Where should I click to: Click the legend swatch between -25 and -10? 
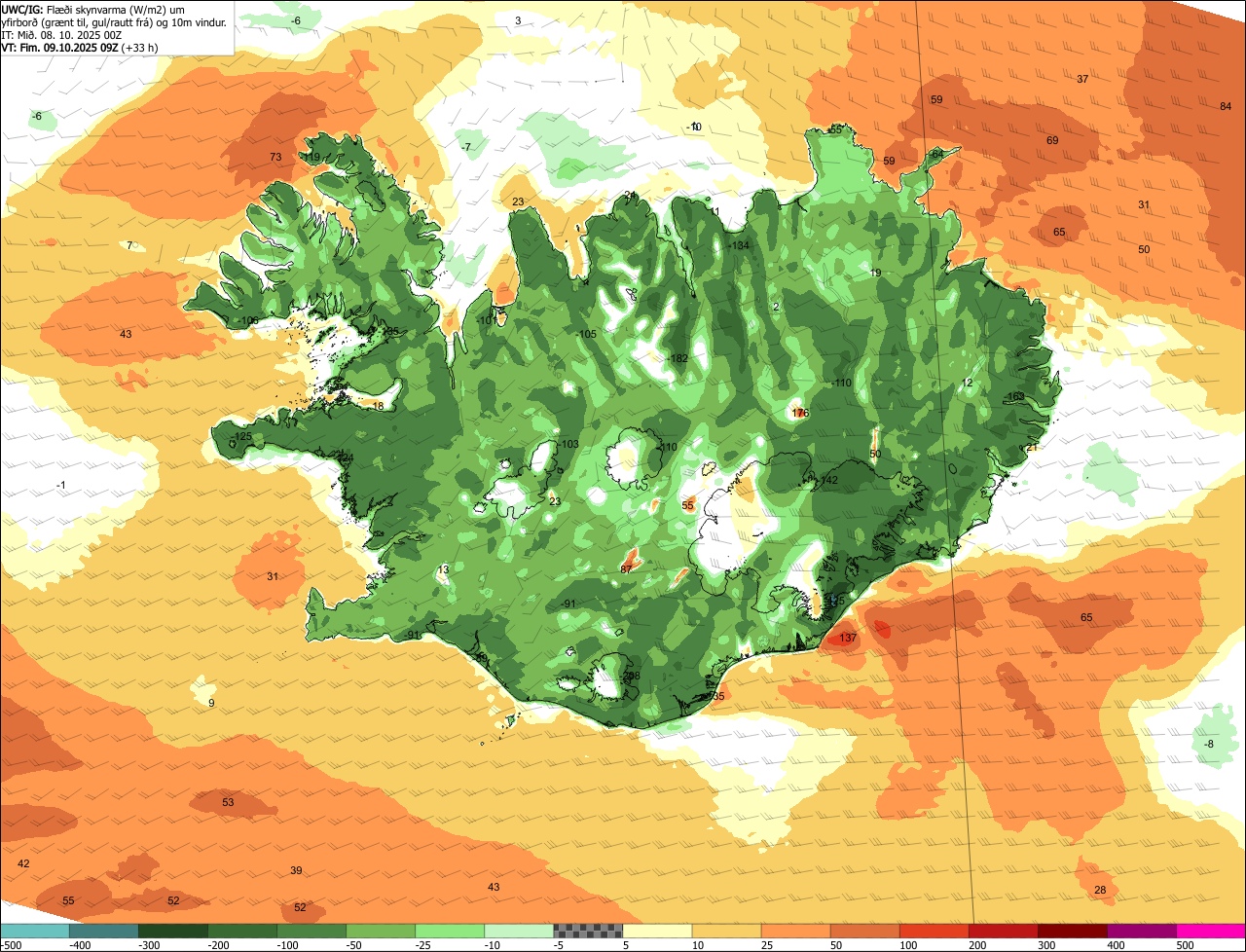(x=450, y=931)
